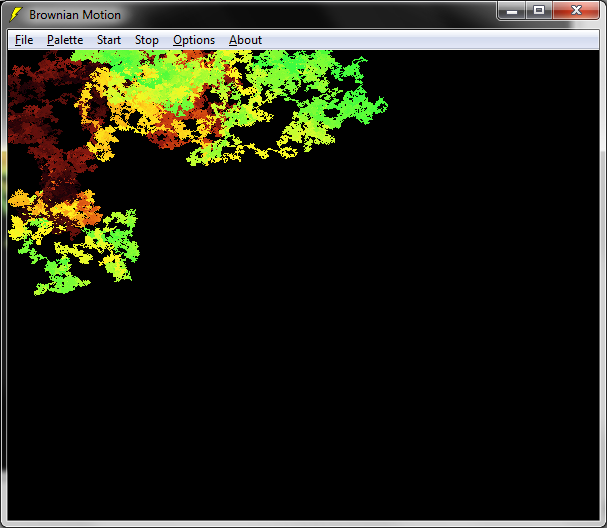Open the About menu
Image resolution: width=607 pixels, height=528 pixels.
point(245,40)
